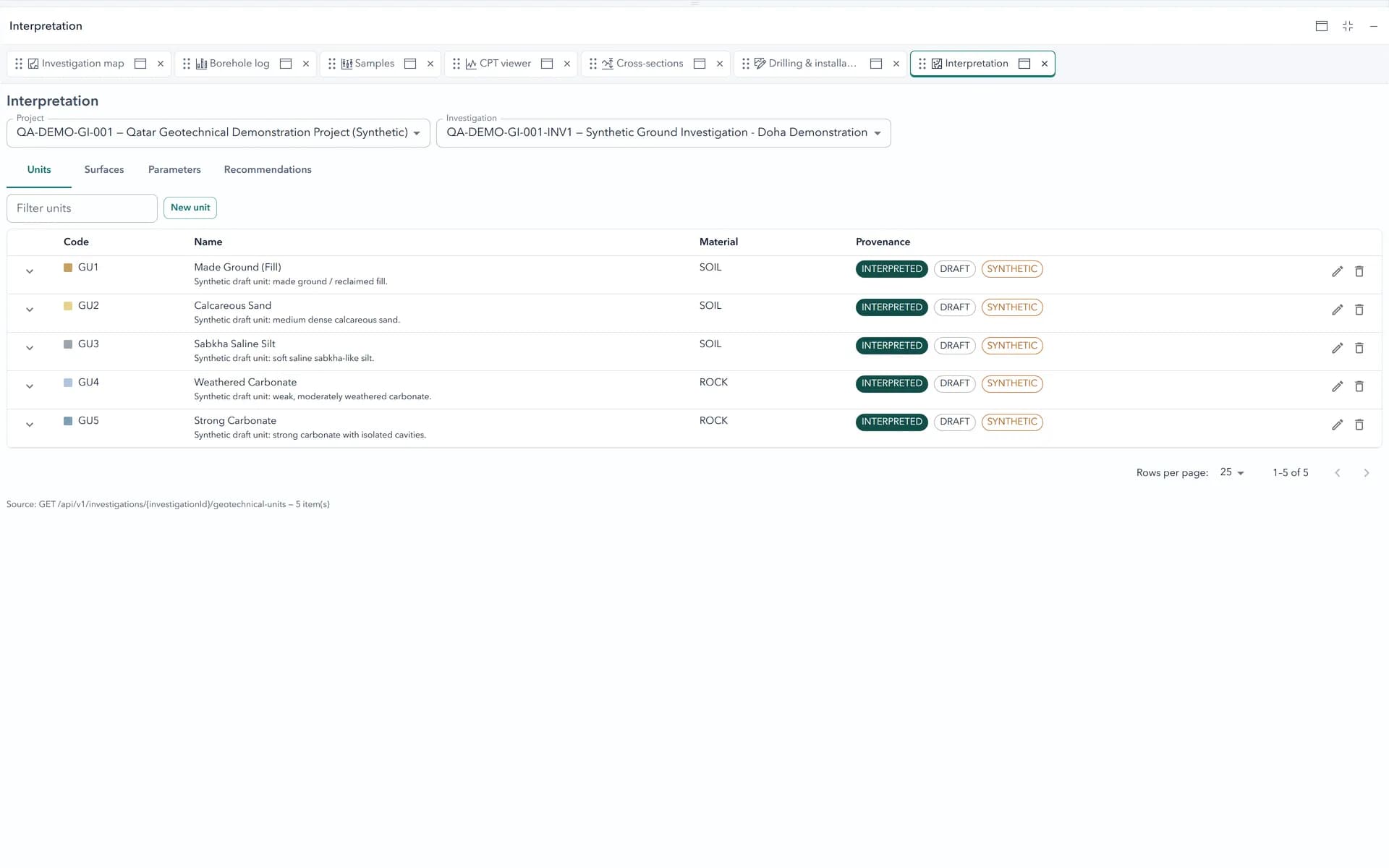Click the CPT viewer drag handle
Screen dimensions: 1389x868
(456, 64)
